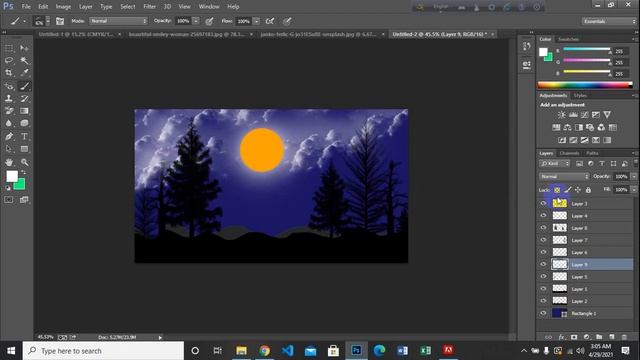Add a Brightness/Contrast adjustment
The height and width of the screenshot is (360, 640).
pos(562,115)
